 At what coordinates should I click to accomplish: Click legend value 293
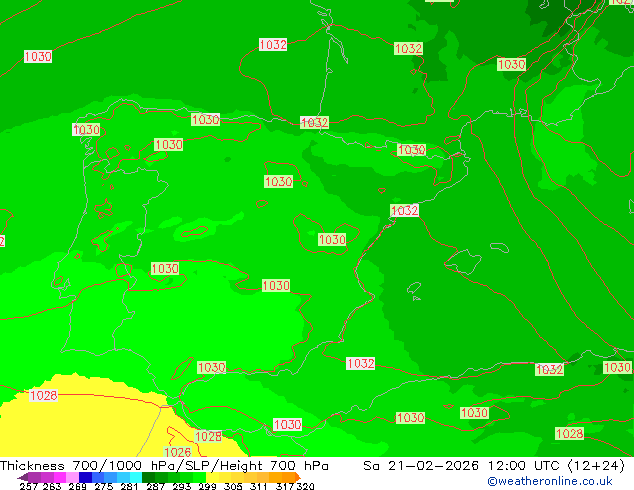182,486
